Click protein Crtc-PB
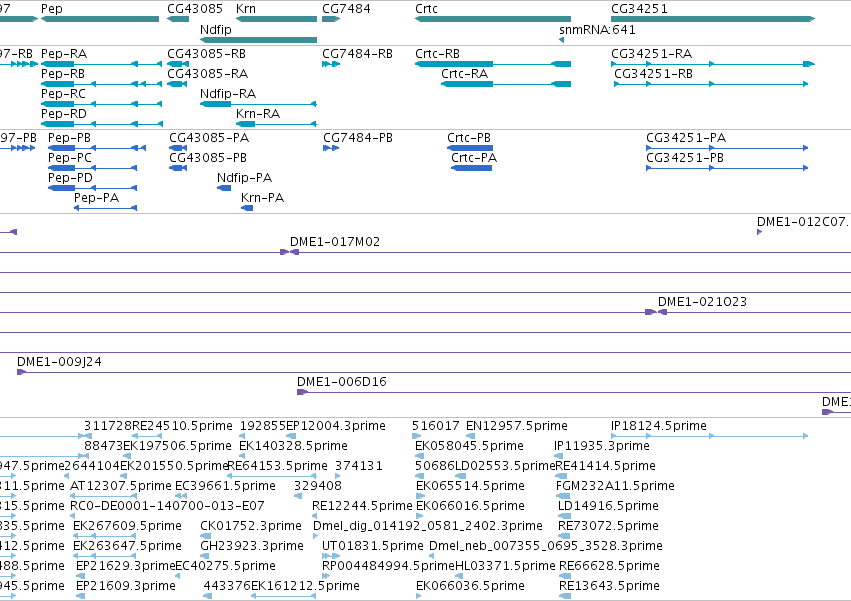 470,148
